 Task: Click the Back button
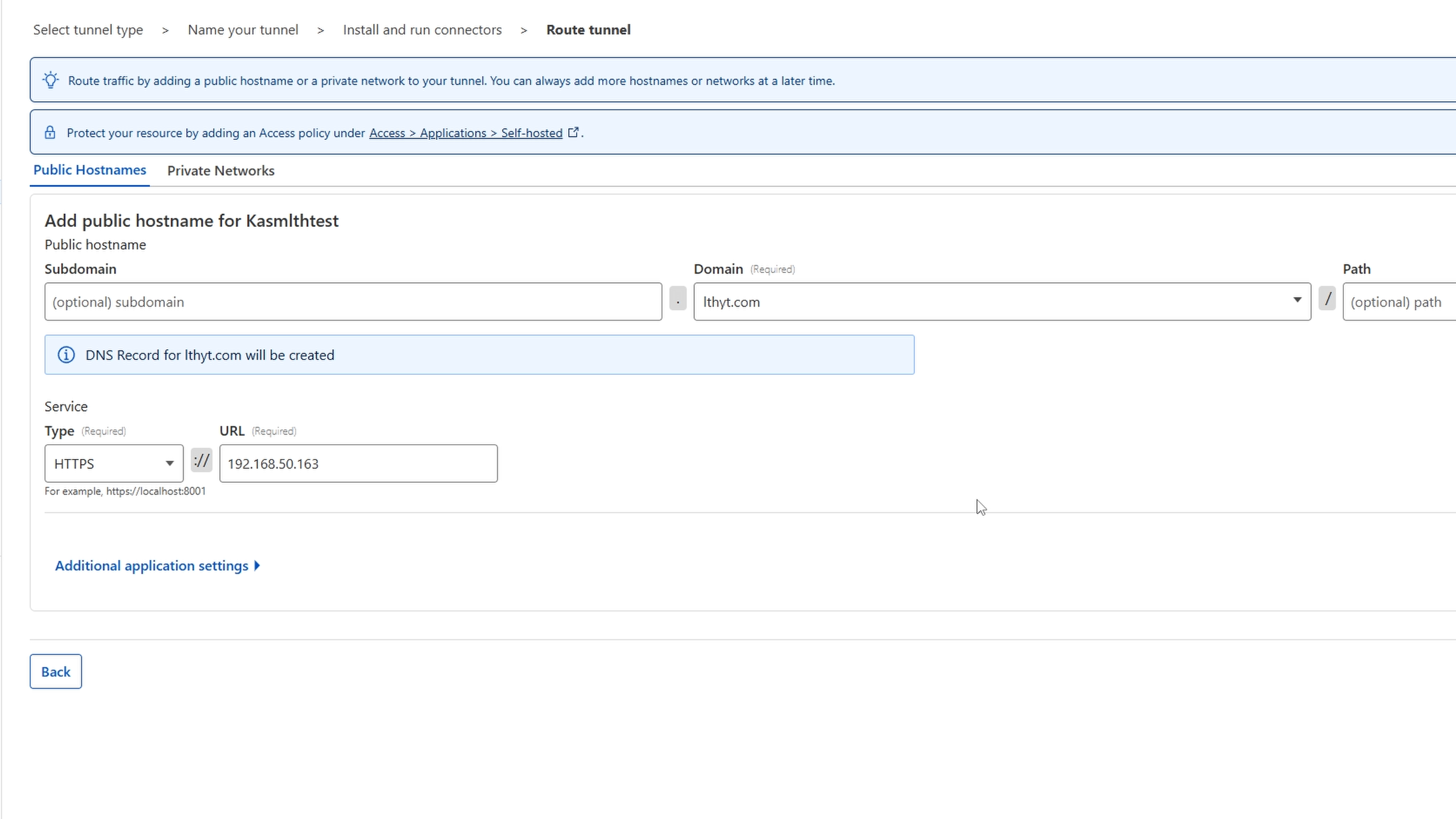55,671
